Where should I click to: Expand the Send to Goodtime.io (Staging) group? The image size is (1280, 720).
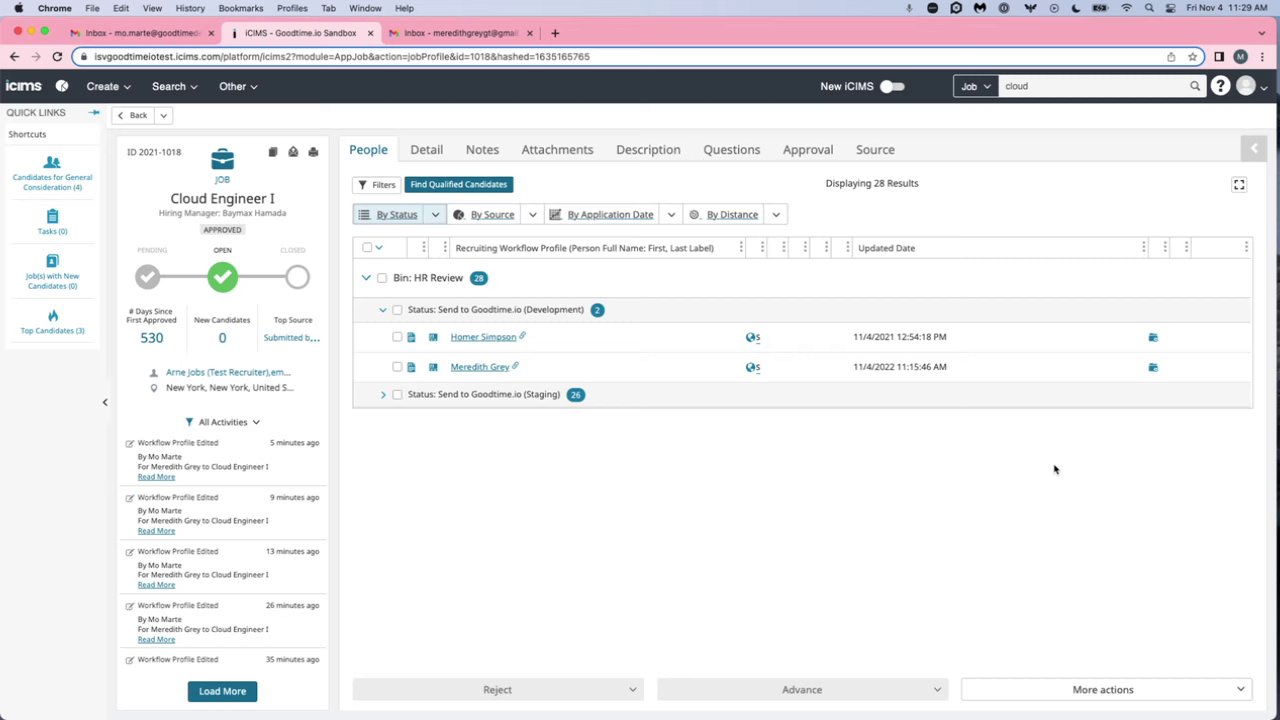pos(383,395)
